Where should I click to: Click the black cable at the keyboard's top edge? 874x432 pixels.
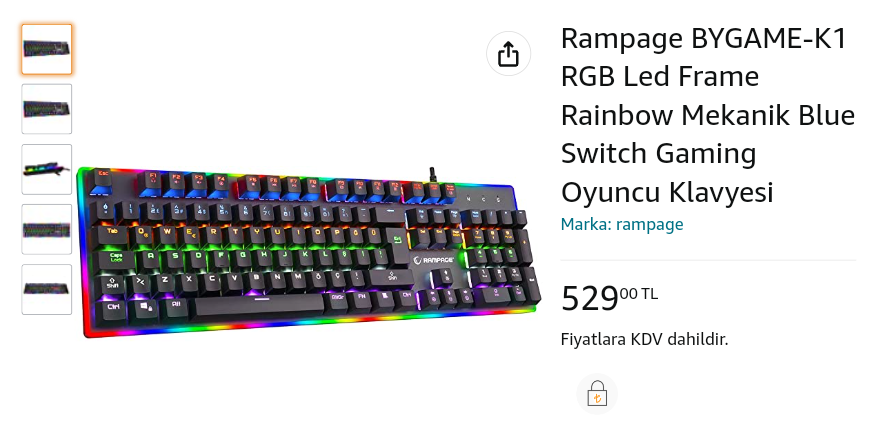coord(432,174)
